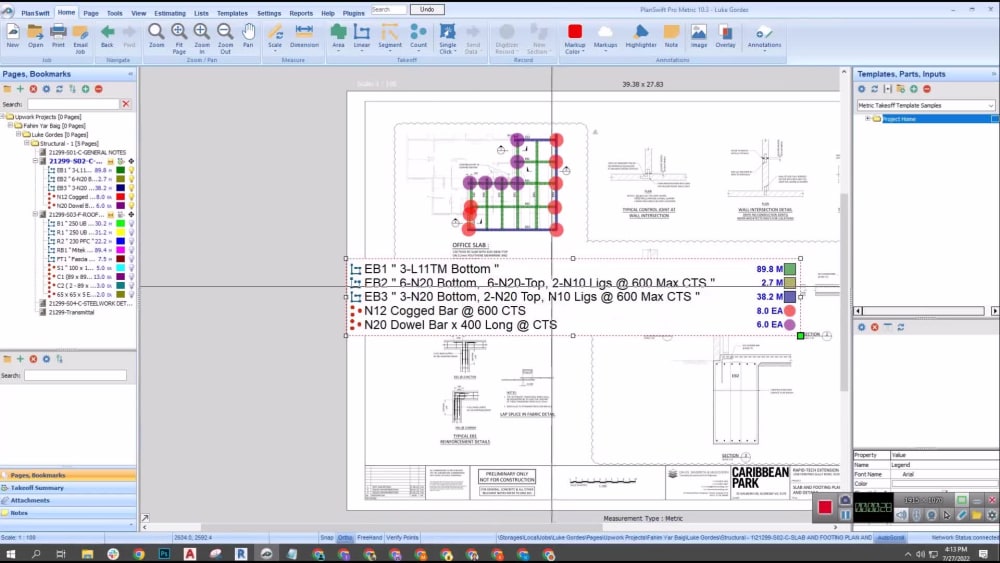Viewport: 1000px width, 563px height.
Task: Toggle the light bulb for EB2 row
Action: [131, 179]
